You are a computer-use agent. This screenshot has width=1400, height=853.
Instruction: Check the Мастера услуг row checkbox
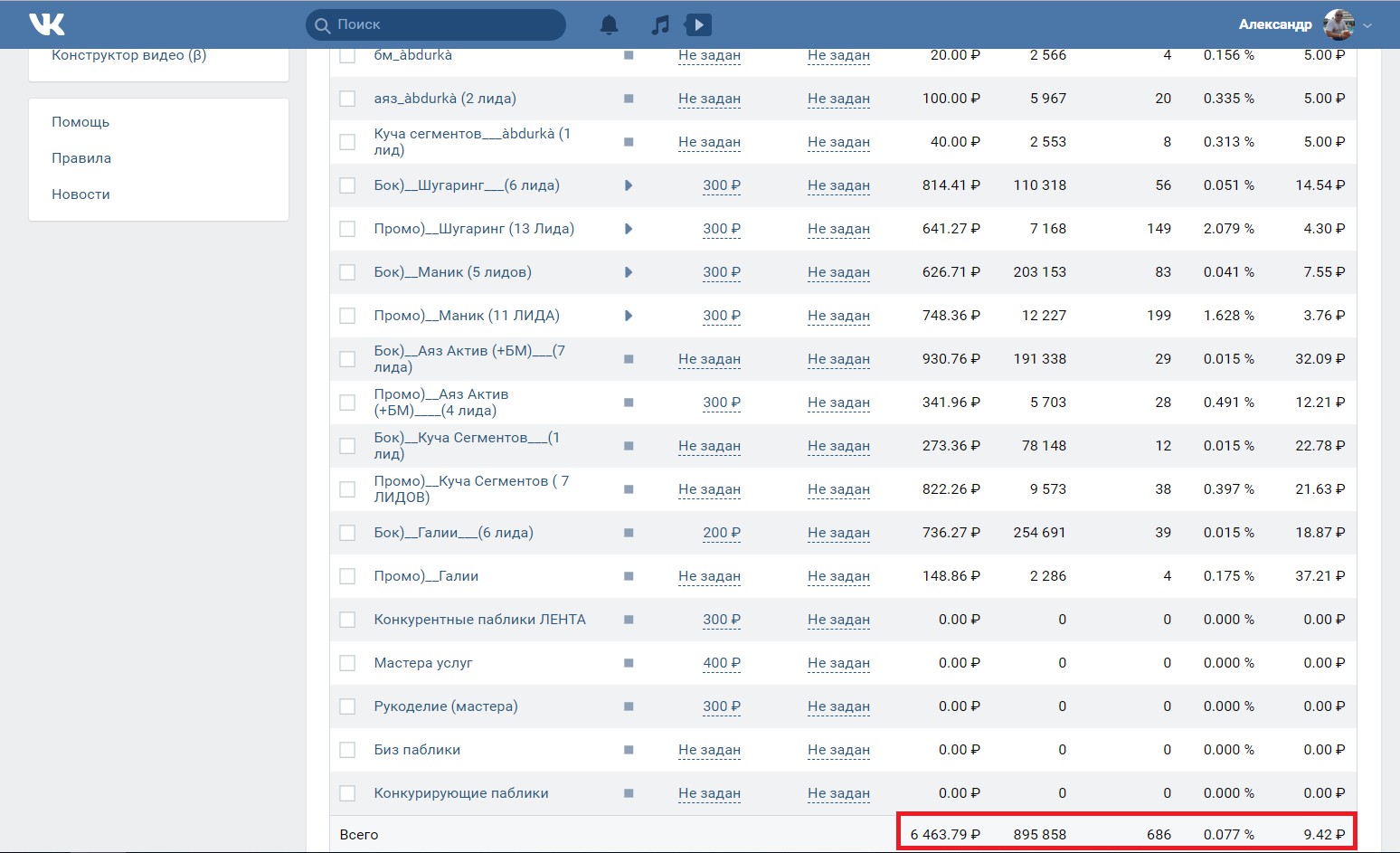point(347,663)
